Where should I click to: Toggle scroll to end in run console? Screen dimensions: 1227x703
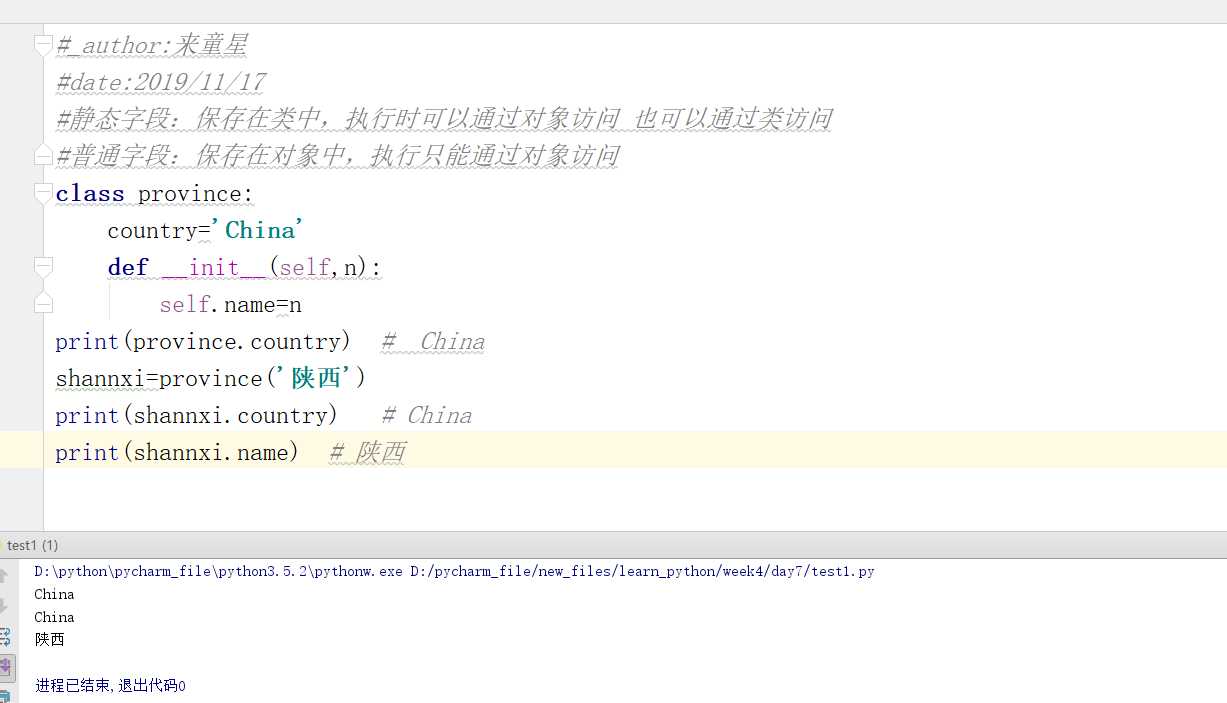tap(5, 666)
